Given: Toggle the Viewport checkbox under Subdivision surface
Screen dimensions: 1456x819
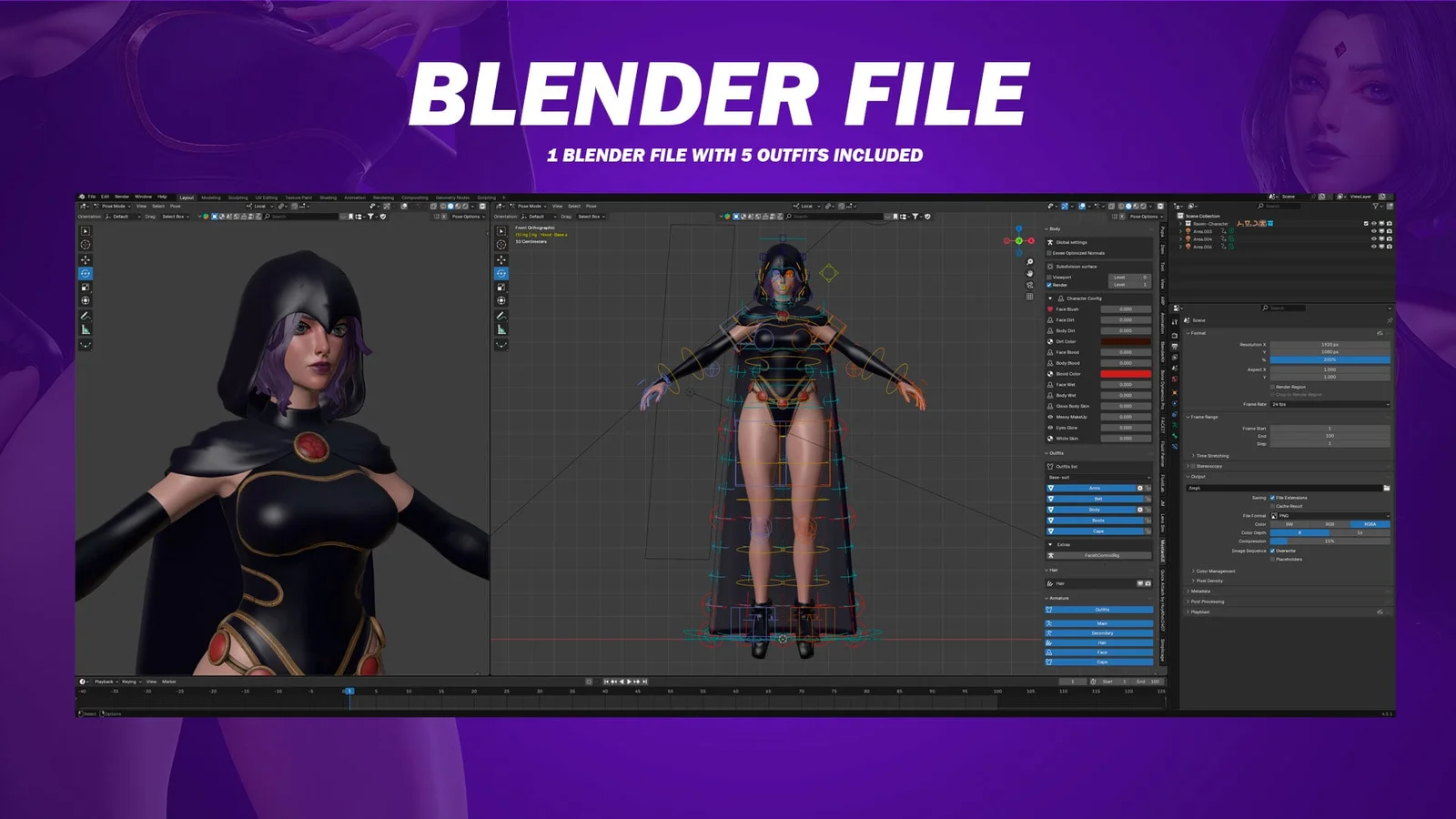Looking at the screenshot, I should tap(1049, 278).
